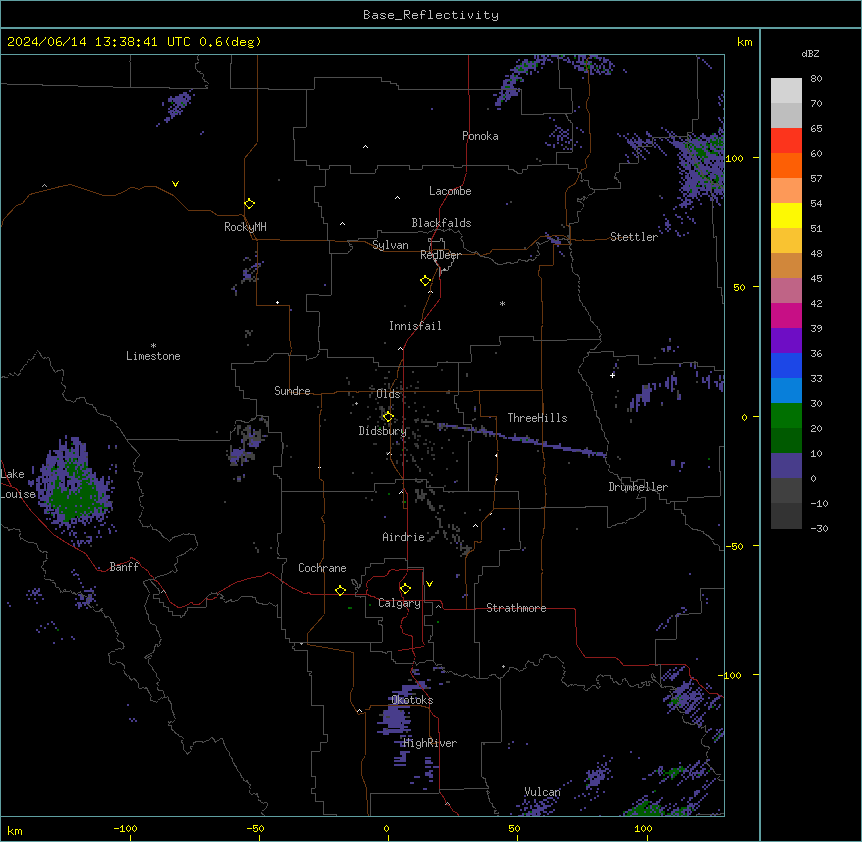Click the yellow diamond marker above RockyMH

click(x=250, y=203)
